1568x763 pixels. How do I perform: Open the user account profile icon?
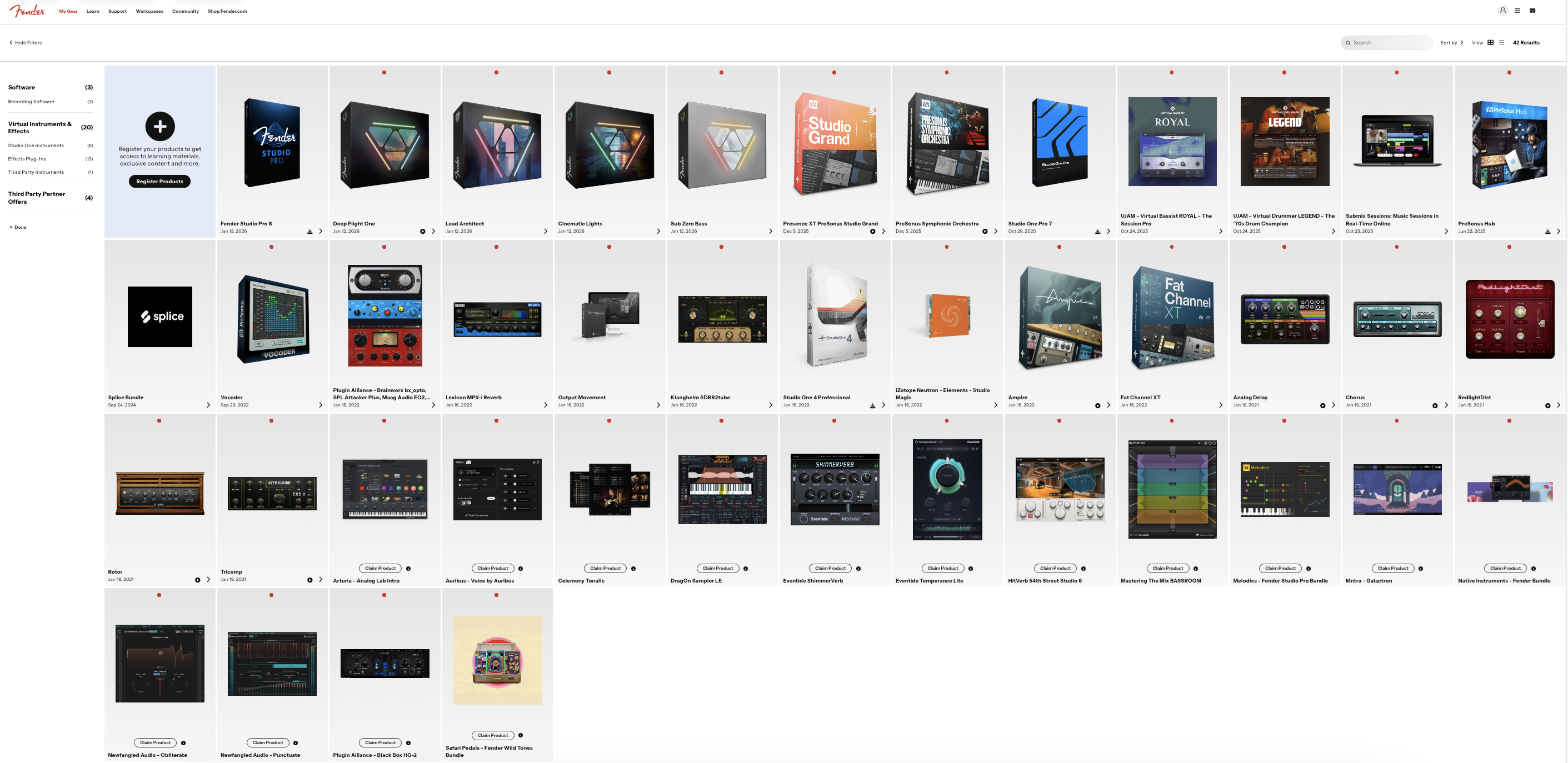click(1502, 11)
